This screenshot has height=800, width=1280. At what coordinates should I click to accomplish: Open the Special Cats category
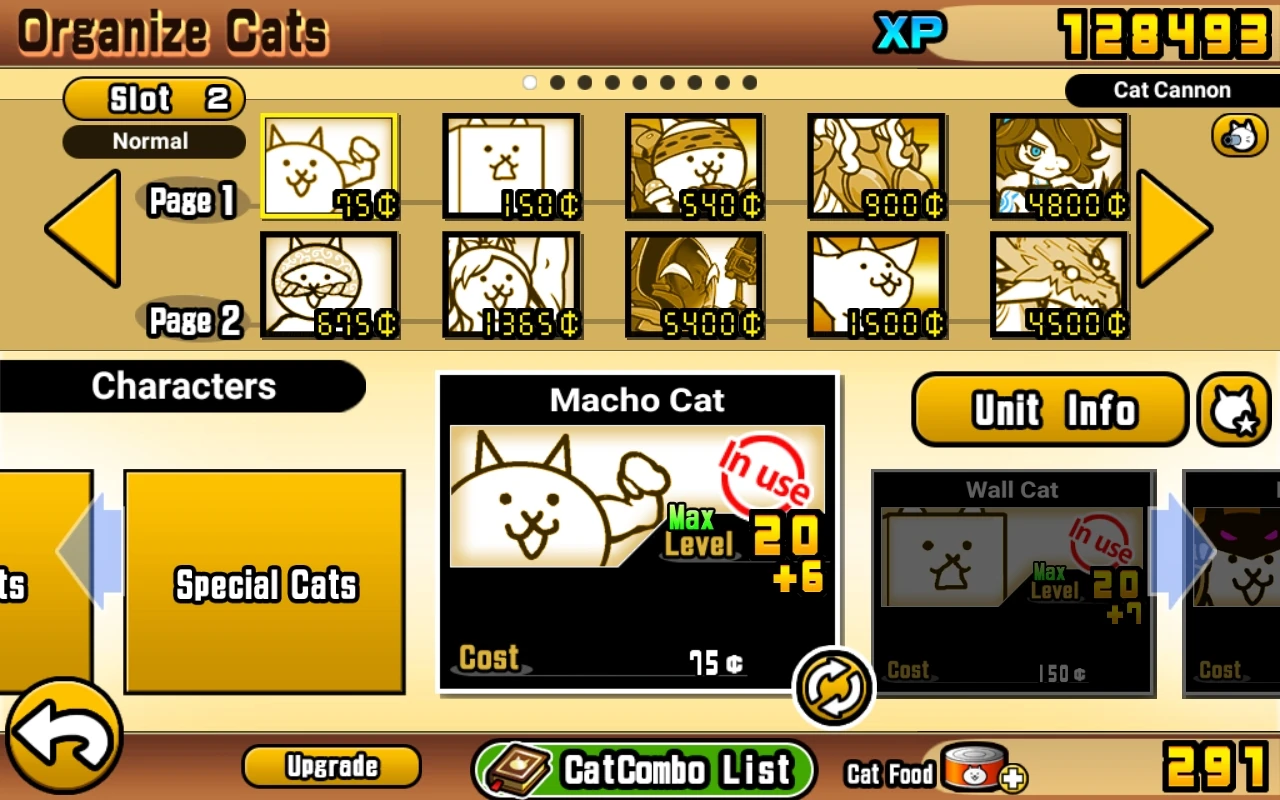pyautogui.click(x=265, y=583)
